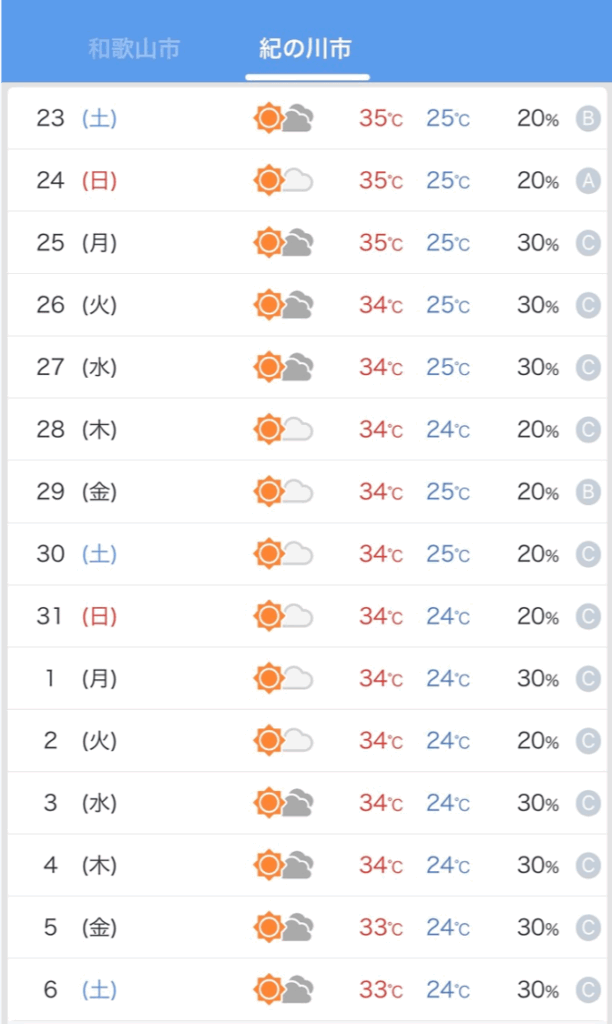612x1024 pixels.
Task: Click the 24°c low temperature on day 2
Action: (x=448, y=741)
